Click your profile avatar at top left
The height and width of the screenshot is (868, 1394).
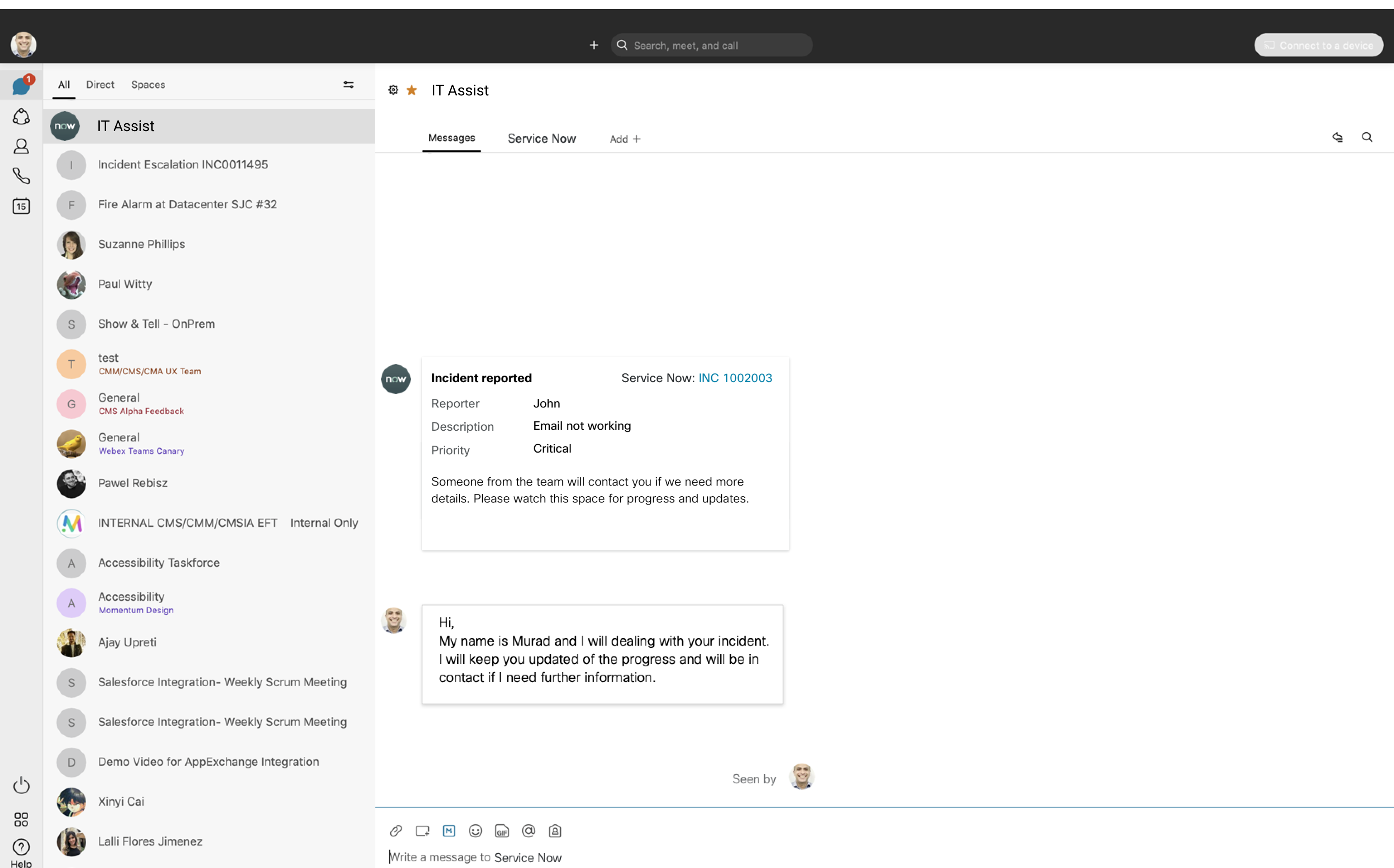pos(24,45)
